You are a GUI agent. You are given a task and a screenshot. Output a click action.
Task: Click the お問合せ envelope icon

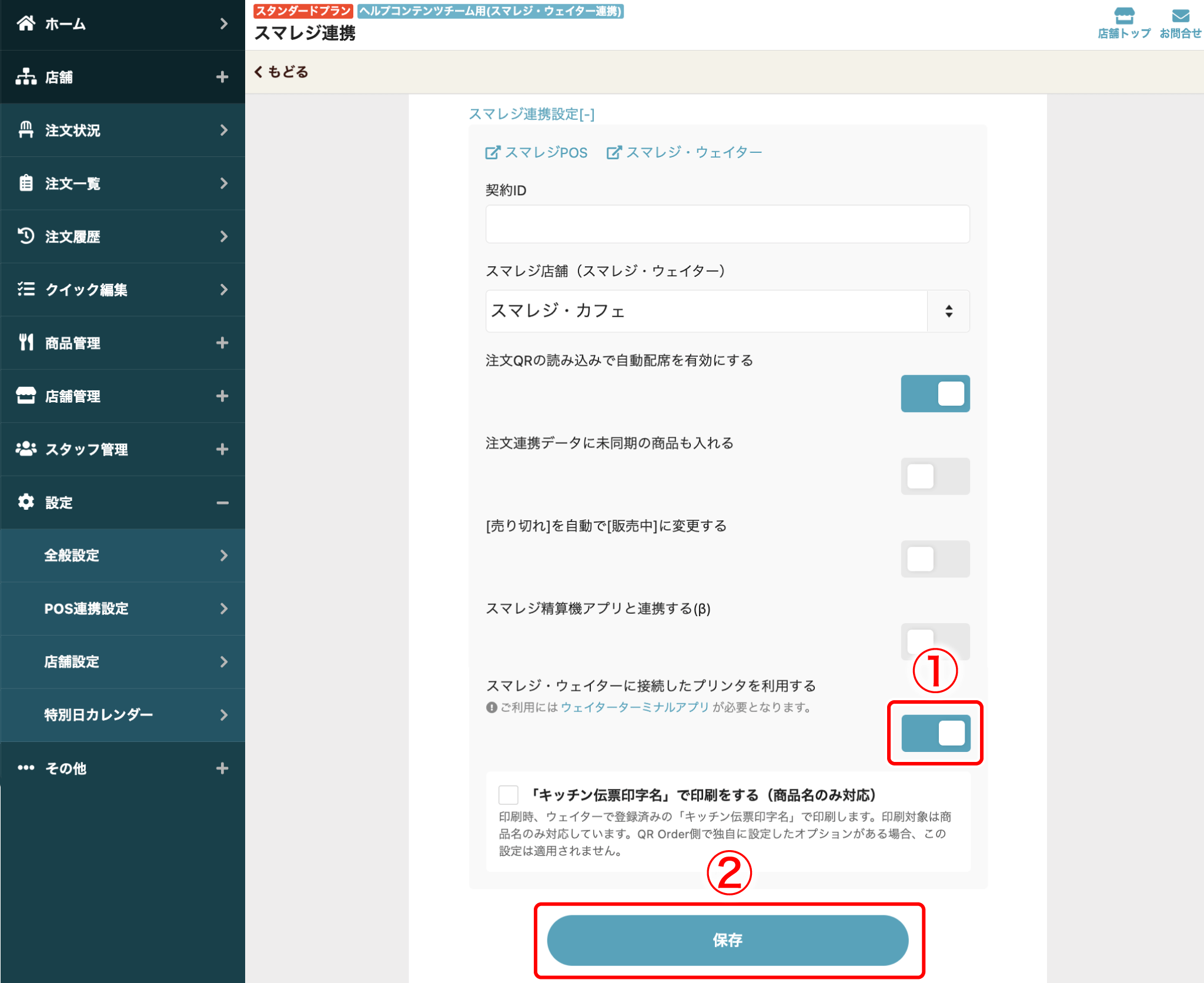point(1180,16)
